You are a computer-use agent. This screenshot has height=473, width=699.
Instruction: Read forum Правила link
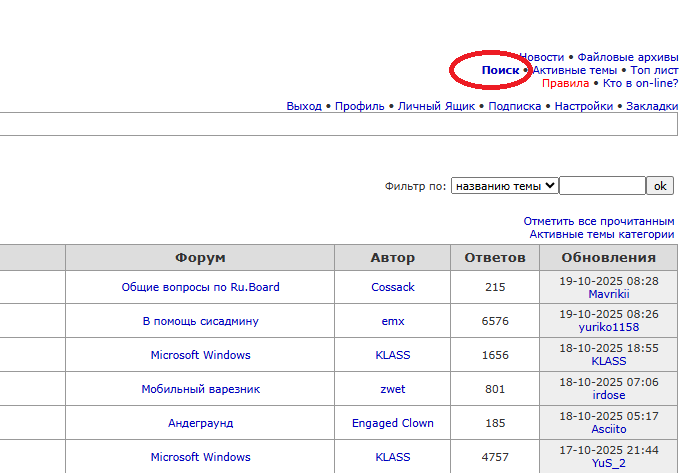[x=565, y=83]
